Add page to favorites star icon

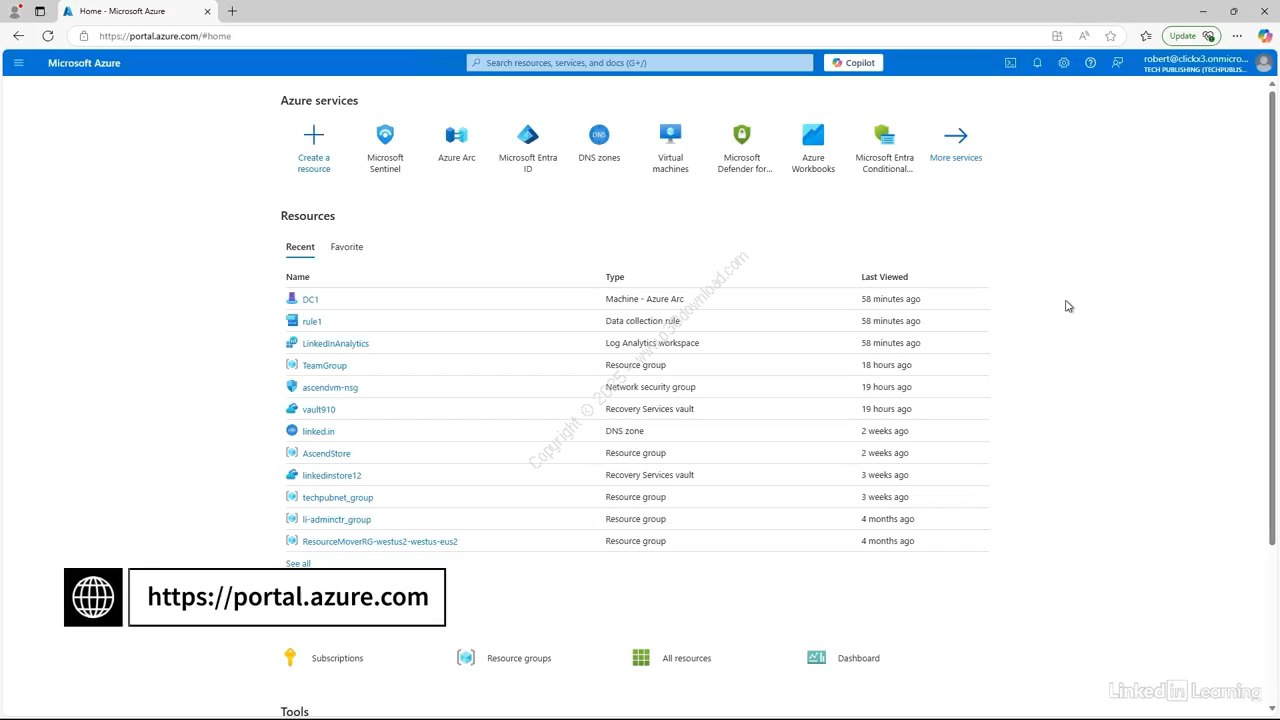1110,36
